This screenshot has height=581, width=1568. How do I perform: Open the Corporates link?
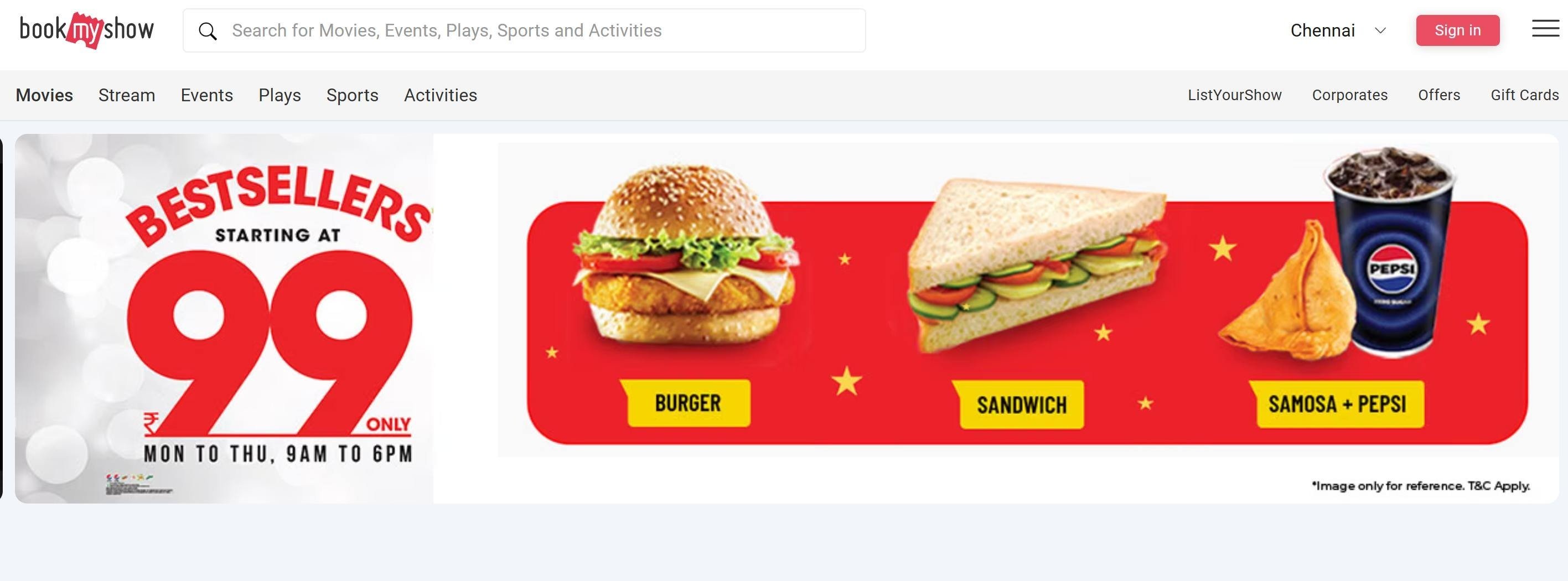coord(1349,96)
